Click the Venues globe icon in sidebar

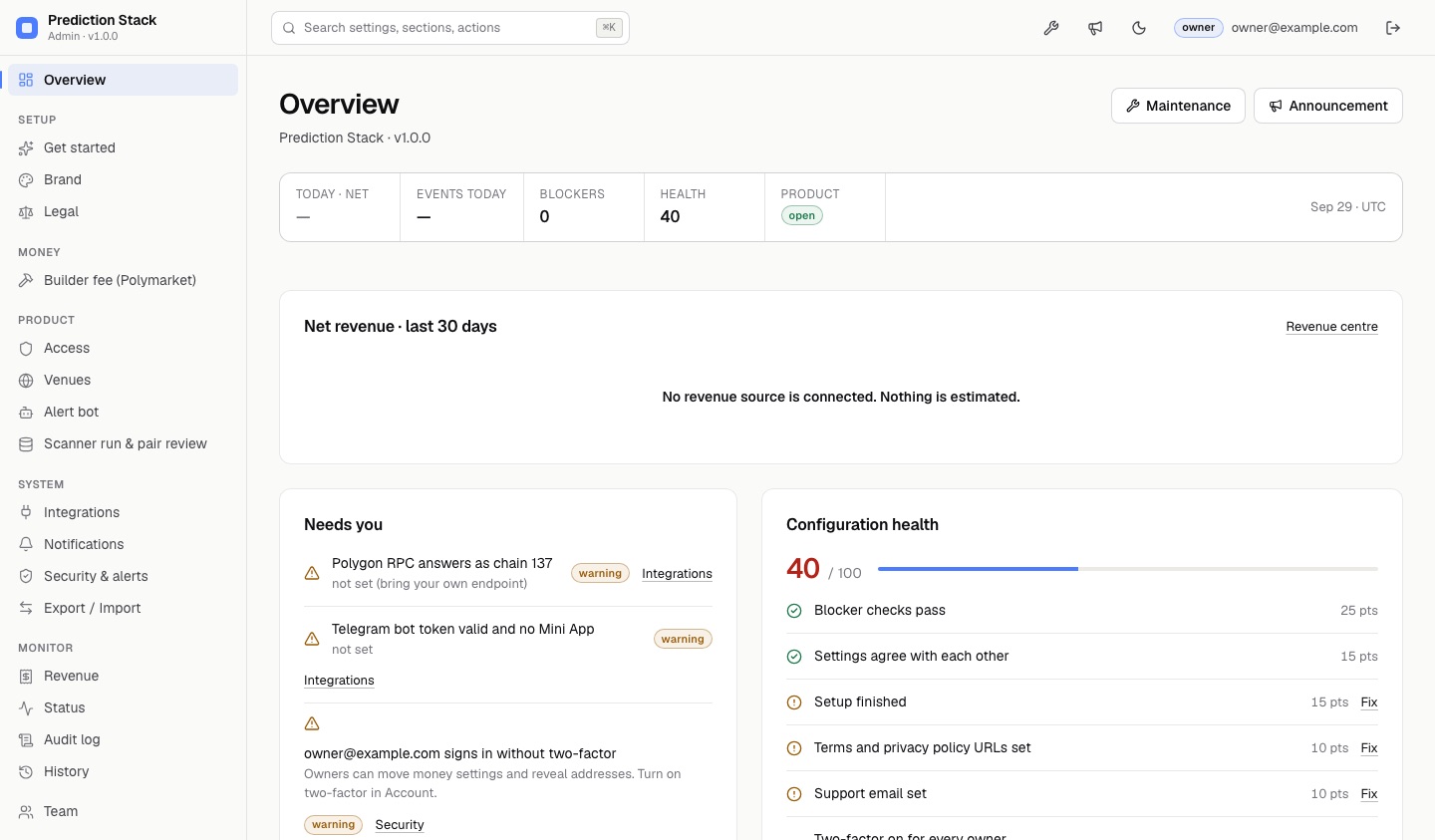click(x=26, y=381)
